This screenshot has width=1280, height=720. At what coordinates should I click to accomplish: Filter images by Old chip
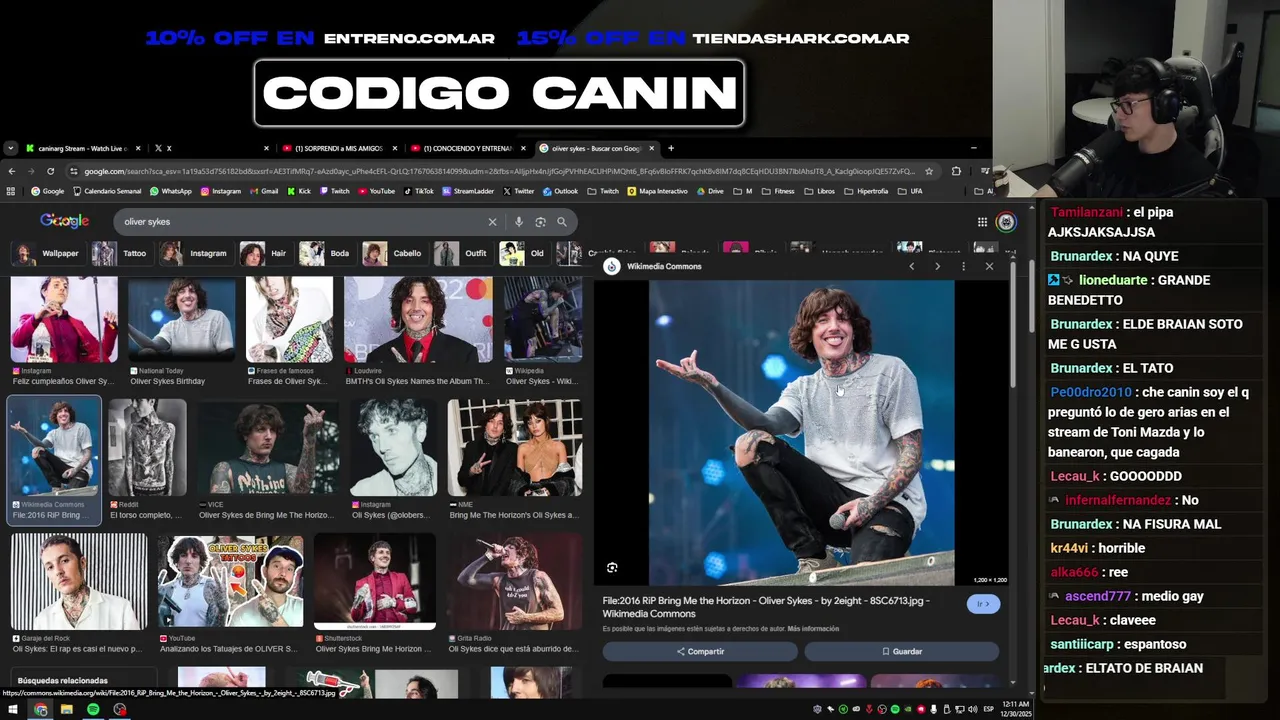[523, 253]
